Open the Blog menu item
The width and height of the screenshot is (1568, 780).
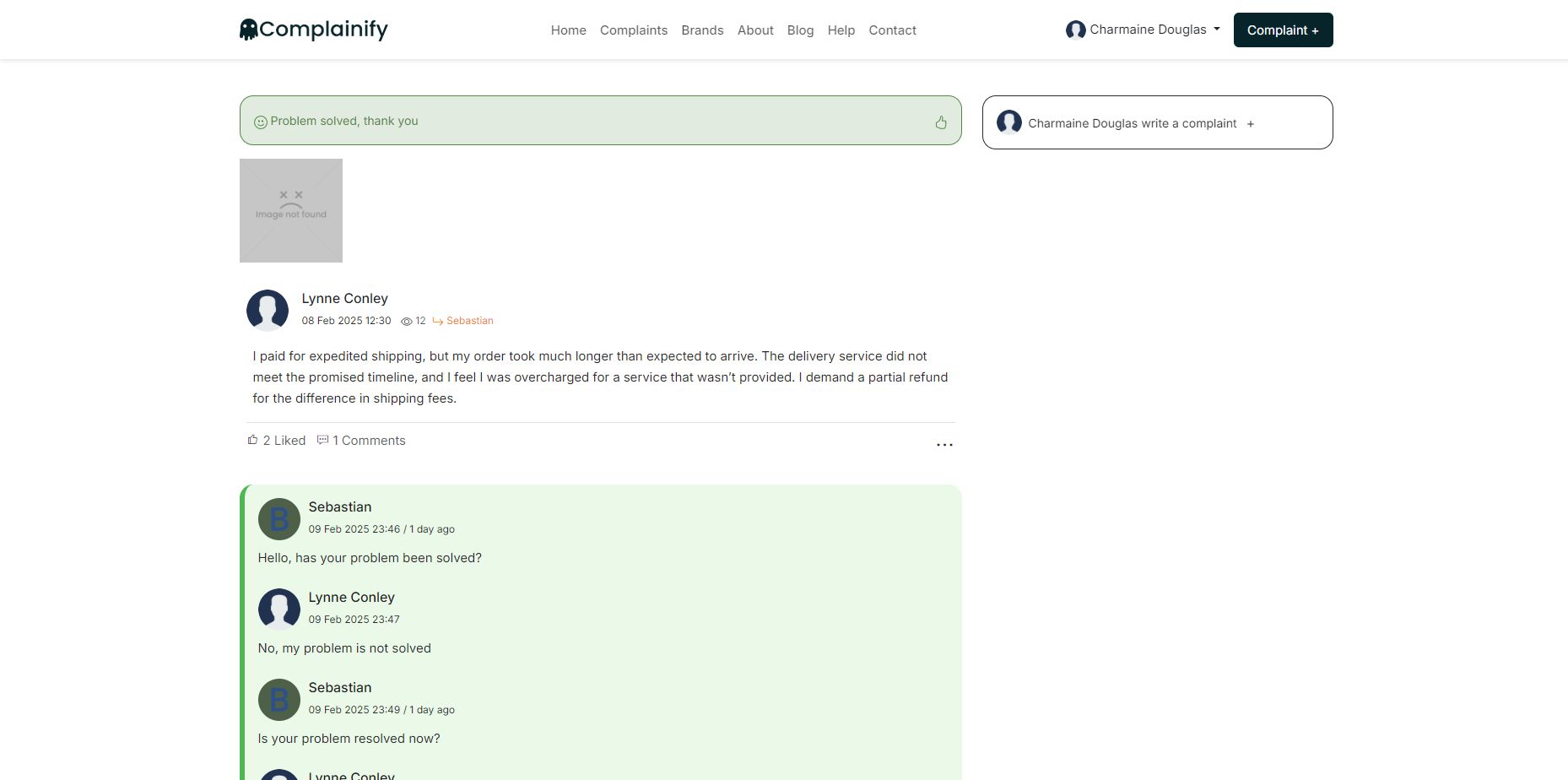800,30
